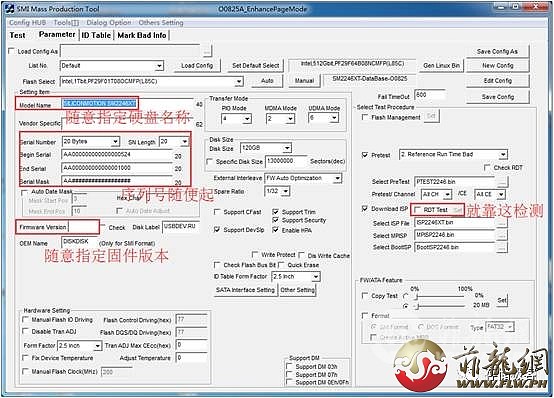Open Serial Number bytes dropdown
Screen dimensions: 554x398
pyautogui.click(x=115, y=142)
